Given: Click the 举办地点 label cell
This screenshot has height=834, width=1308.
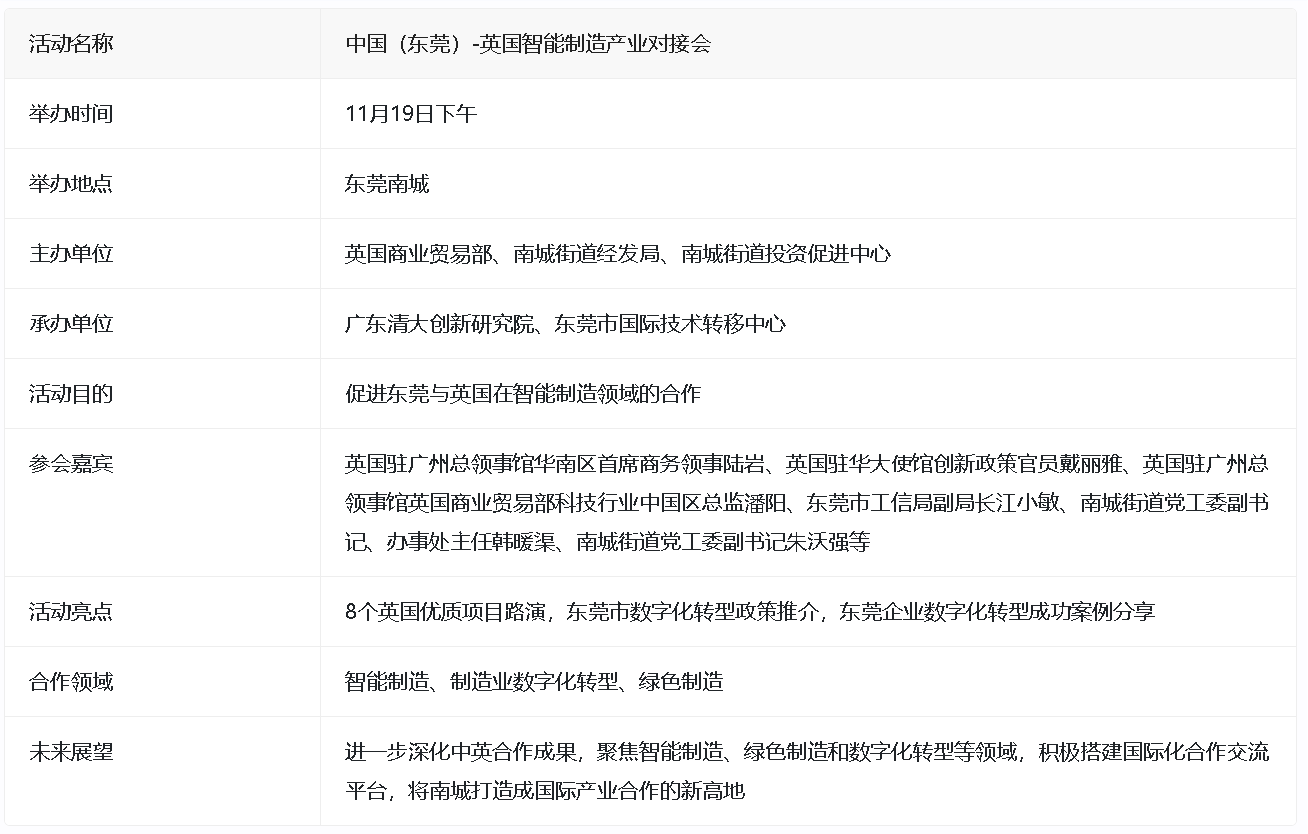Looking at the screenshot, I should coord(71,184).
